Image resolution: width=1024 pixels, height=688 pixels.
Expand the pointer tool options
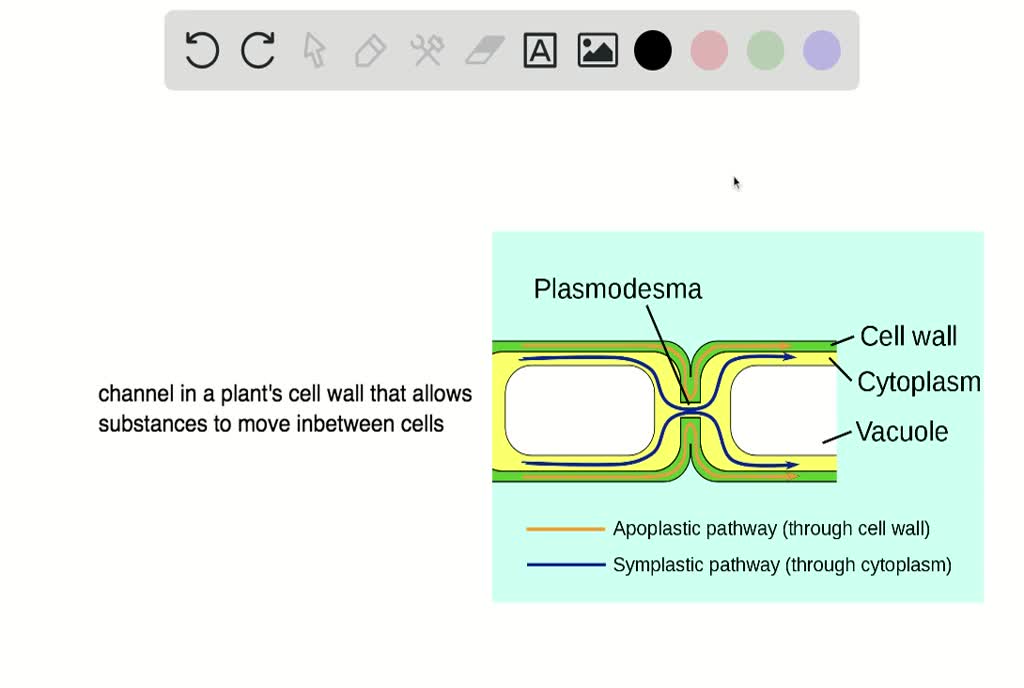click(312, 50)
